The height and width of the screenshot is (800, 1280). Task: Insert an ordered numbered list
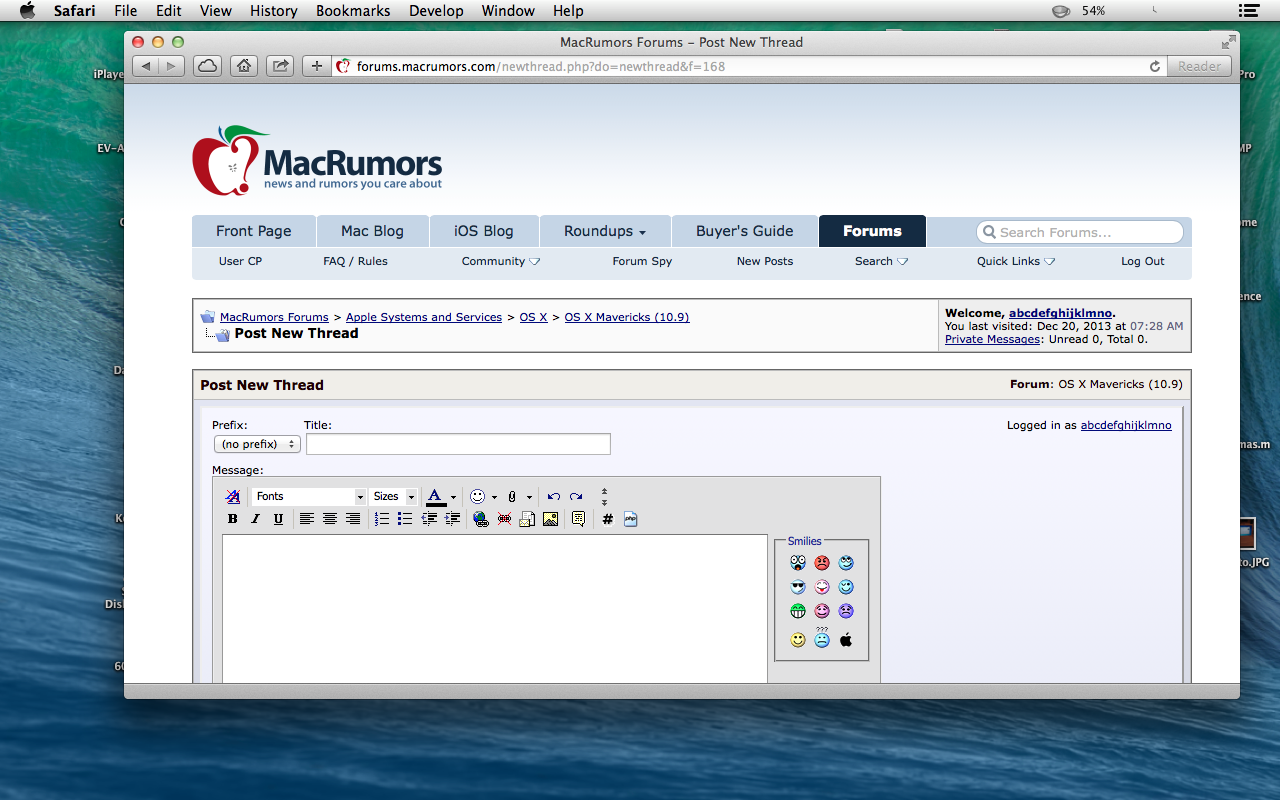[381, 519]
